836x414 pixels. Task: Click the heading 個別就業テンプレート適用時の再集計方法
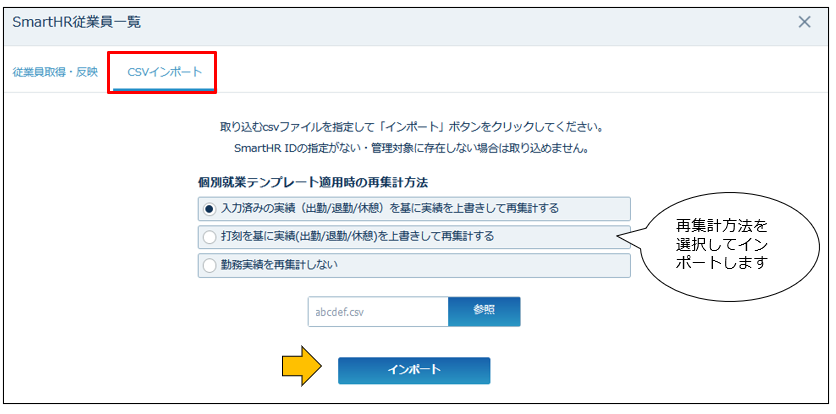[x=314, y=182]
